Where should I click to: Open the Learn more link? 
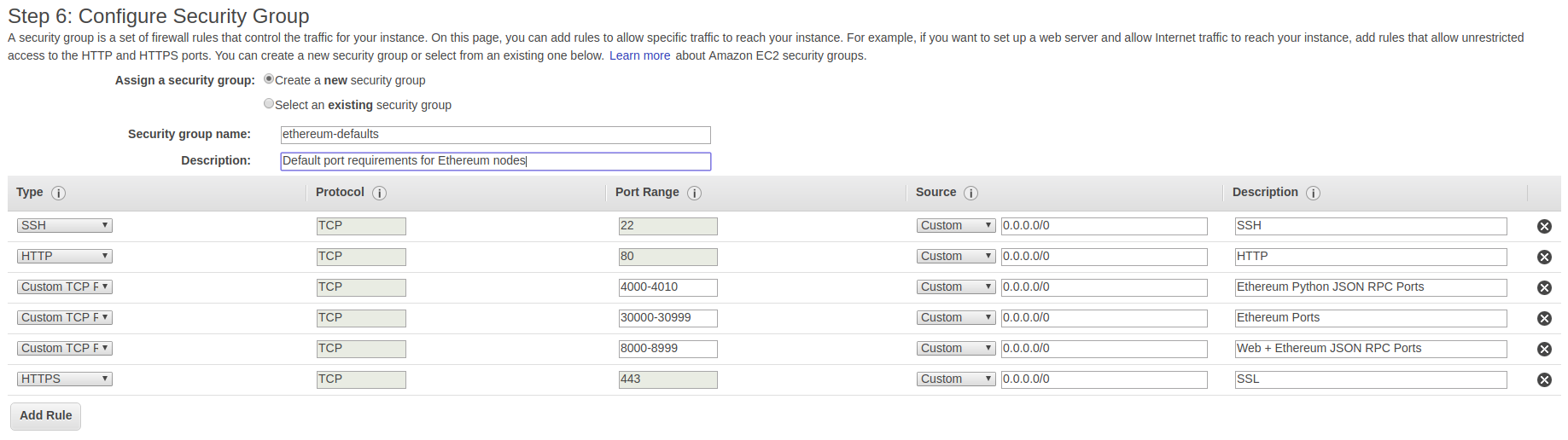click(x=639, y=55)
